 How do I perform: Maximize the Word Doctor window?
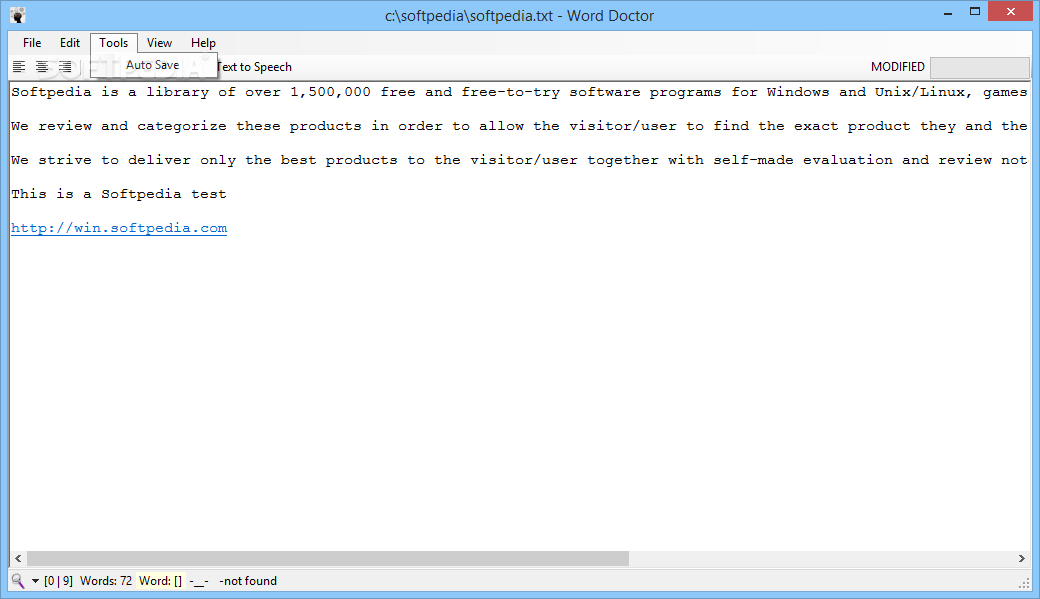974,11
